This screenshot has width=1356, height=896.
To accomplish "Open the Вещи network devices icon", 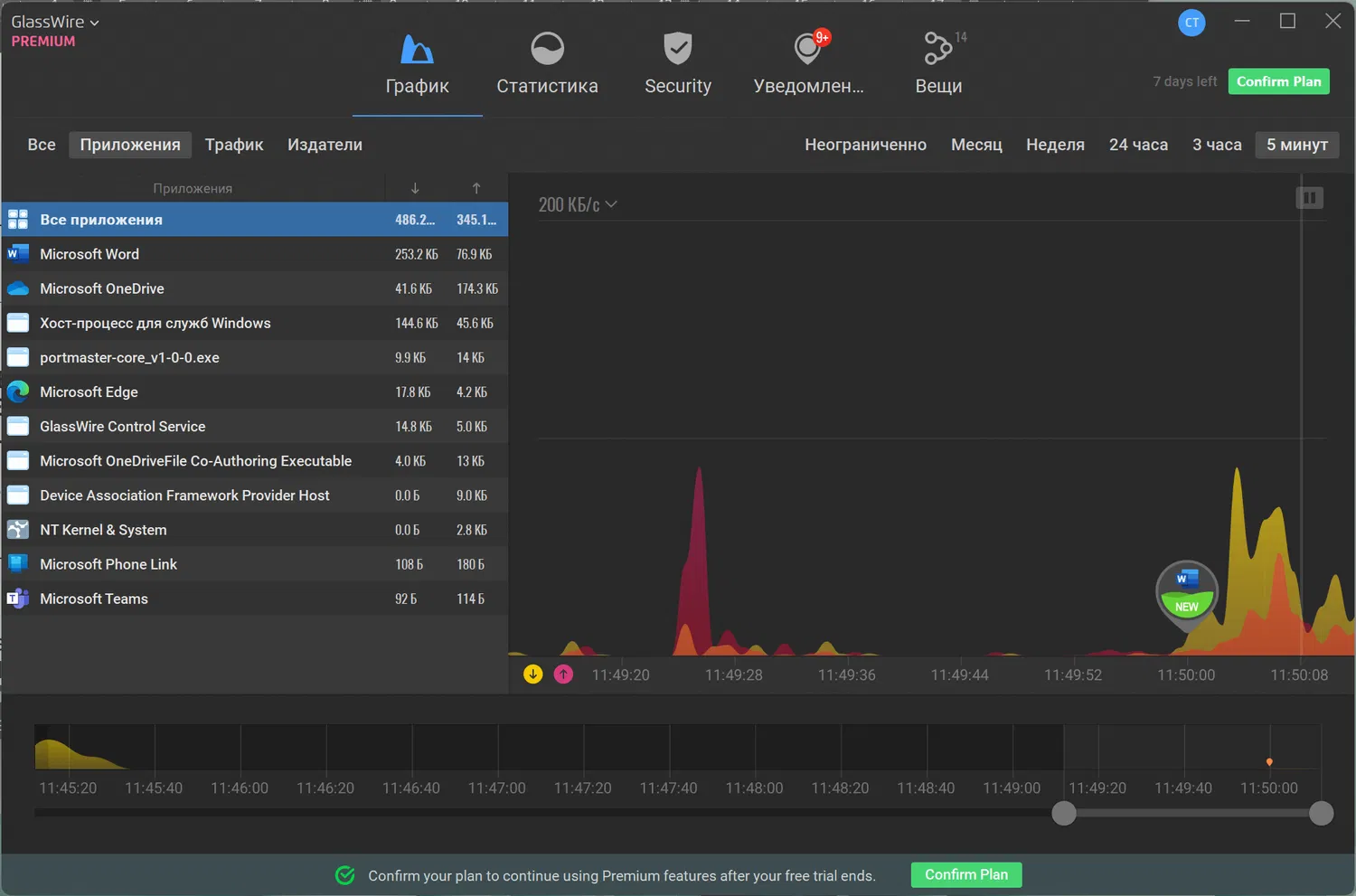I will [x=937, y=49].
